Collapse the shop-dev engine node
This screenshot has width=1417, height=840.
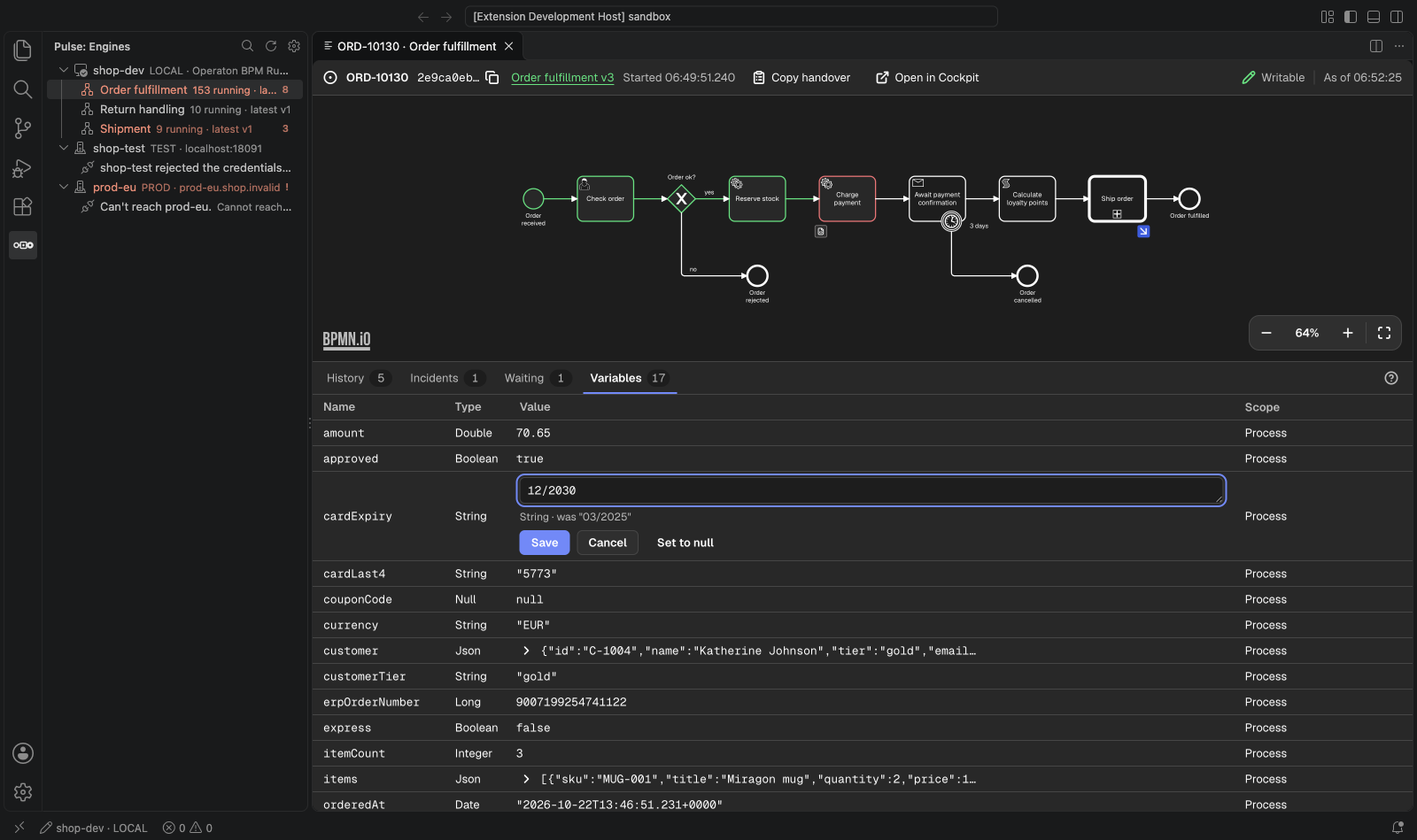[64, 70]
